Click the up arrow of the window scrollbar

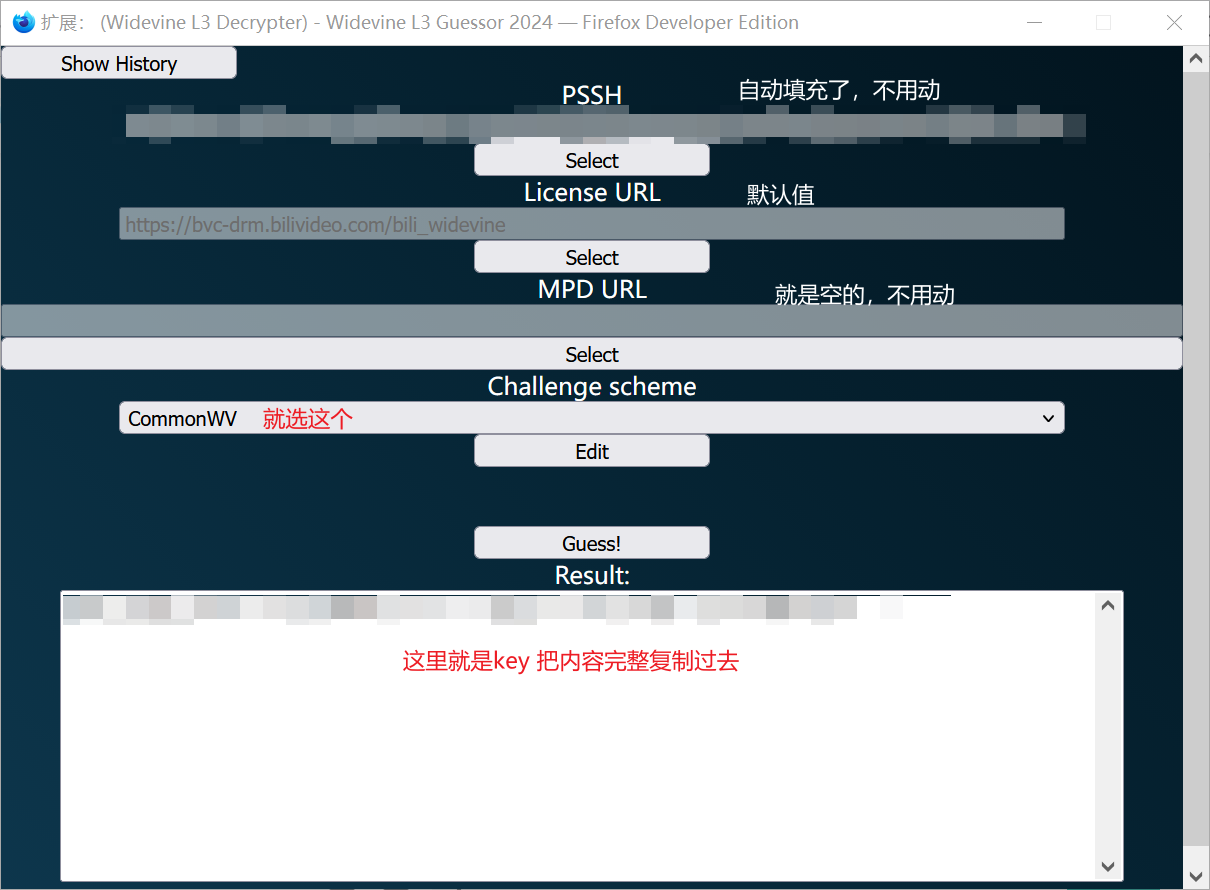tap(1196, 58)
